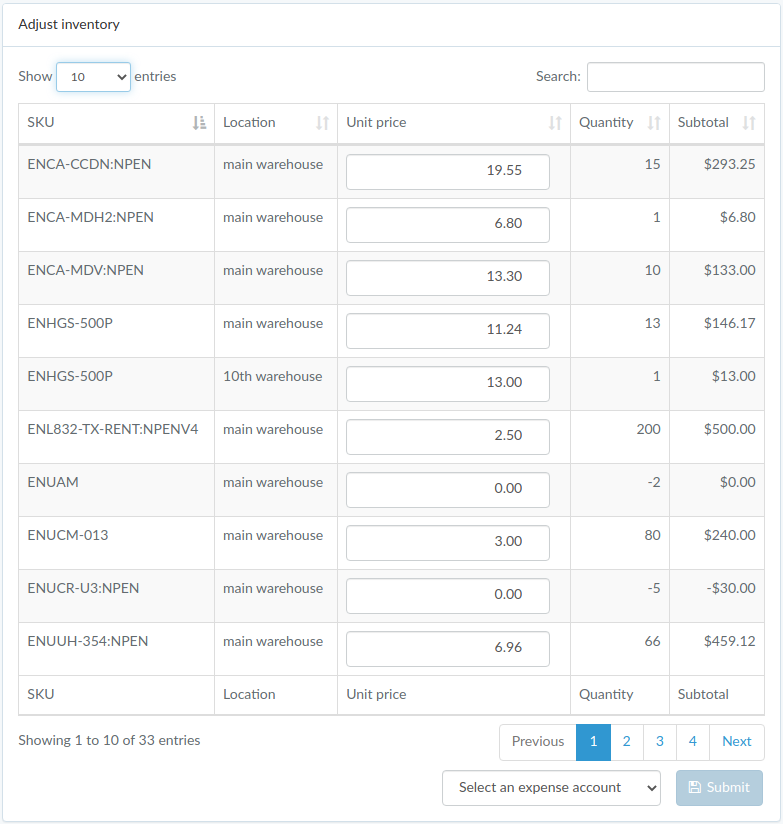783x824 pixels.
Task: Click subtotal $500.00
Action: pos(729,429)
